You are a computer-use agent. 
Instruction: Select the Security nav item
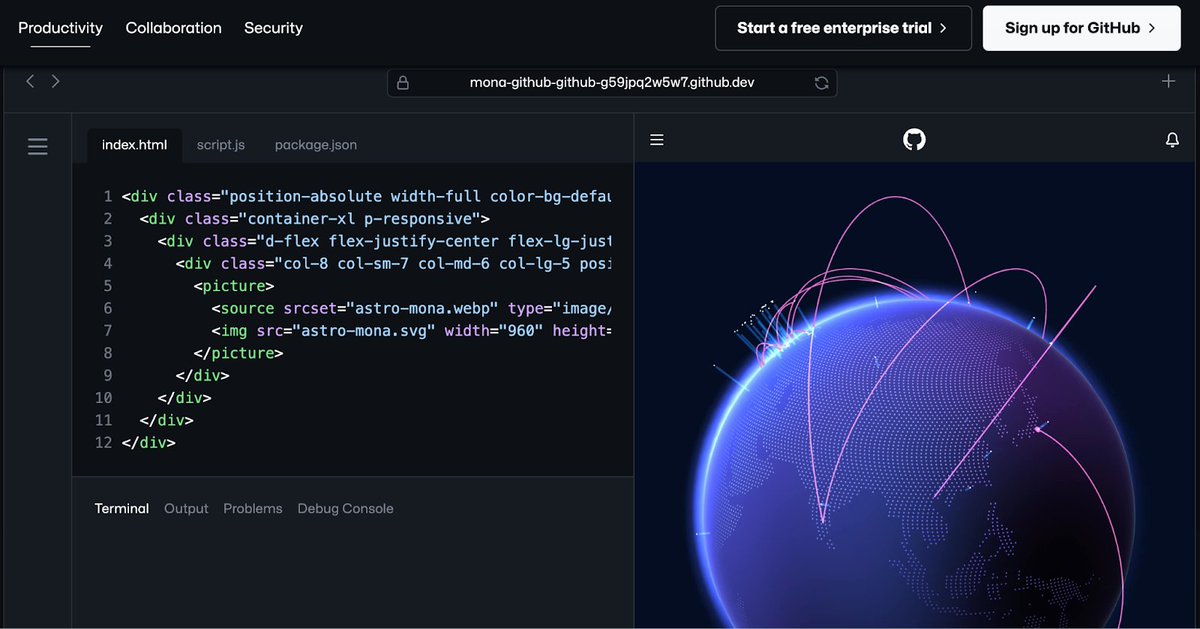(273, 28)
